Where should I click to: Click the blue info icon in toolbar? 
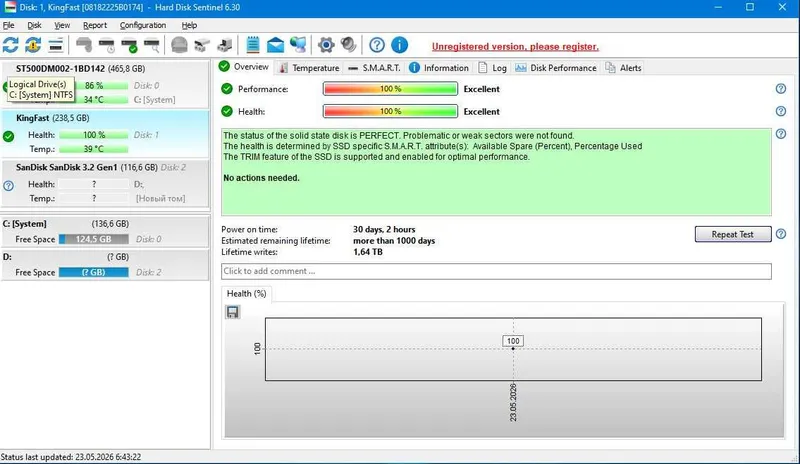pos(399,45)
